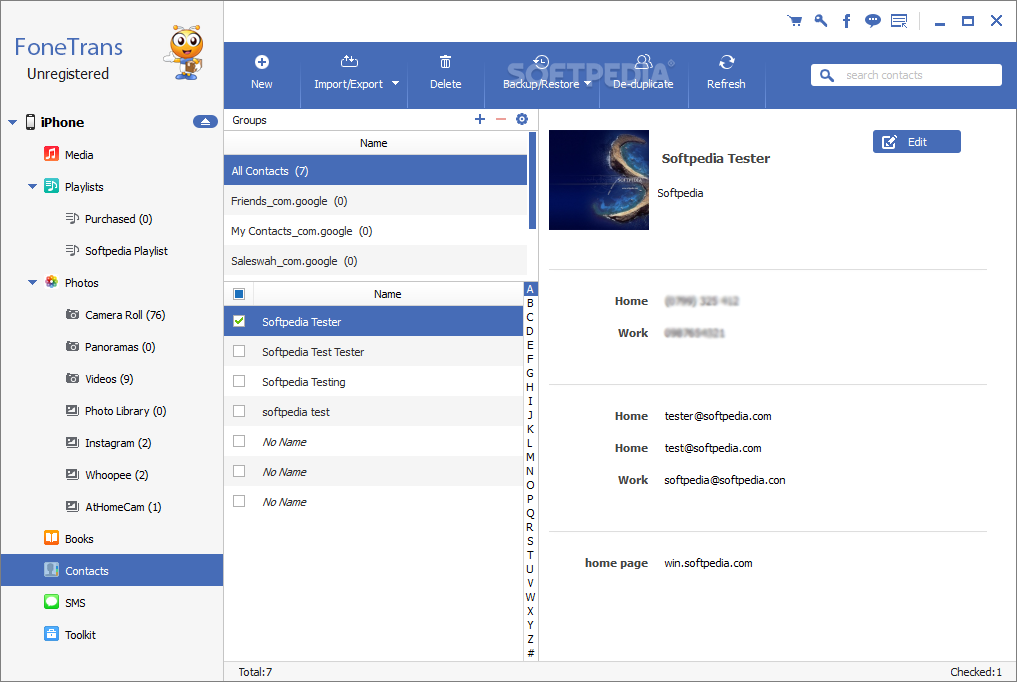Screen dimensions: 1017x682
Task: Click the tester@softpedia.com email
Action: [718, 416]
